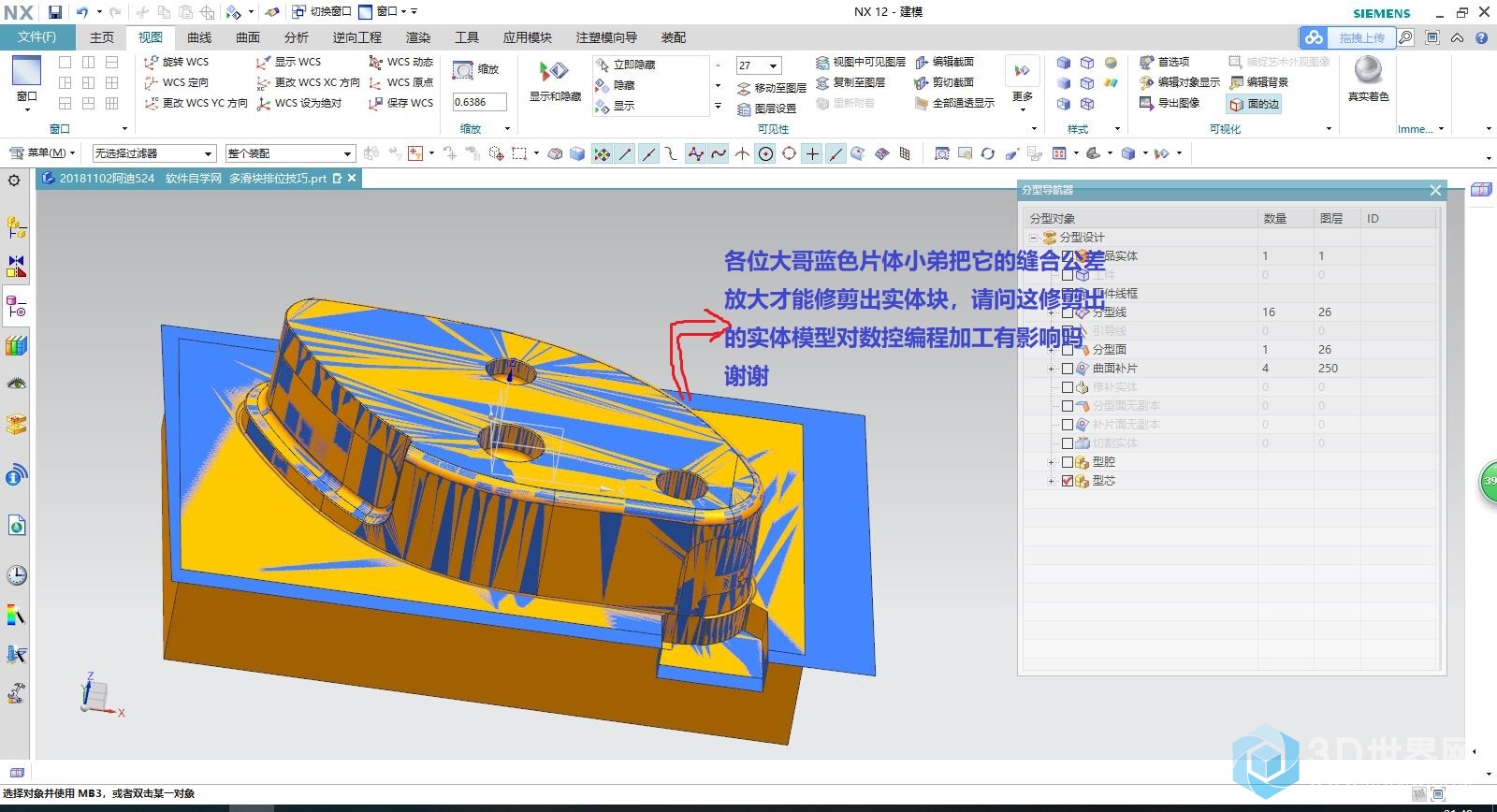Check the 分型面无副本 checkbox
The image size is (1497, 812).
point(1067,406)
